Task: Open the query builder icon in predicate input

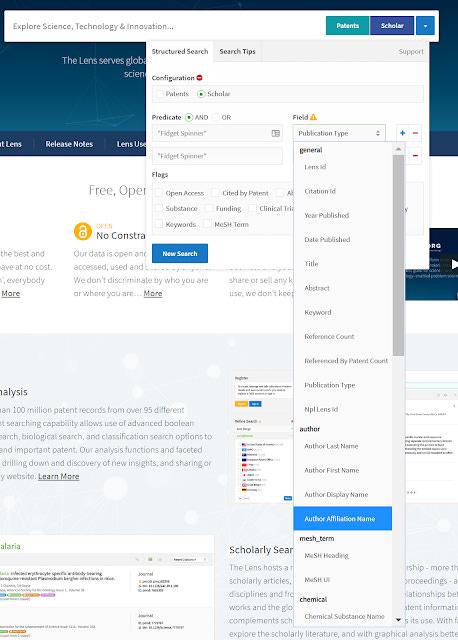Action: point(276,133)
